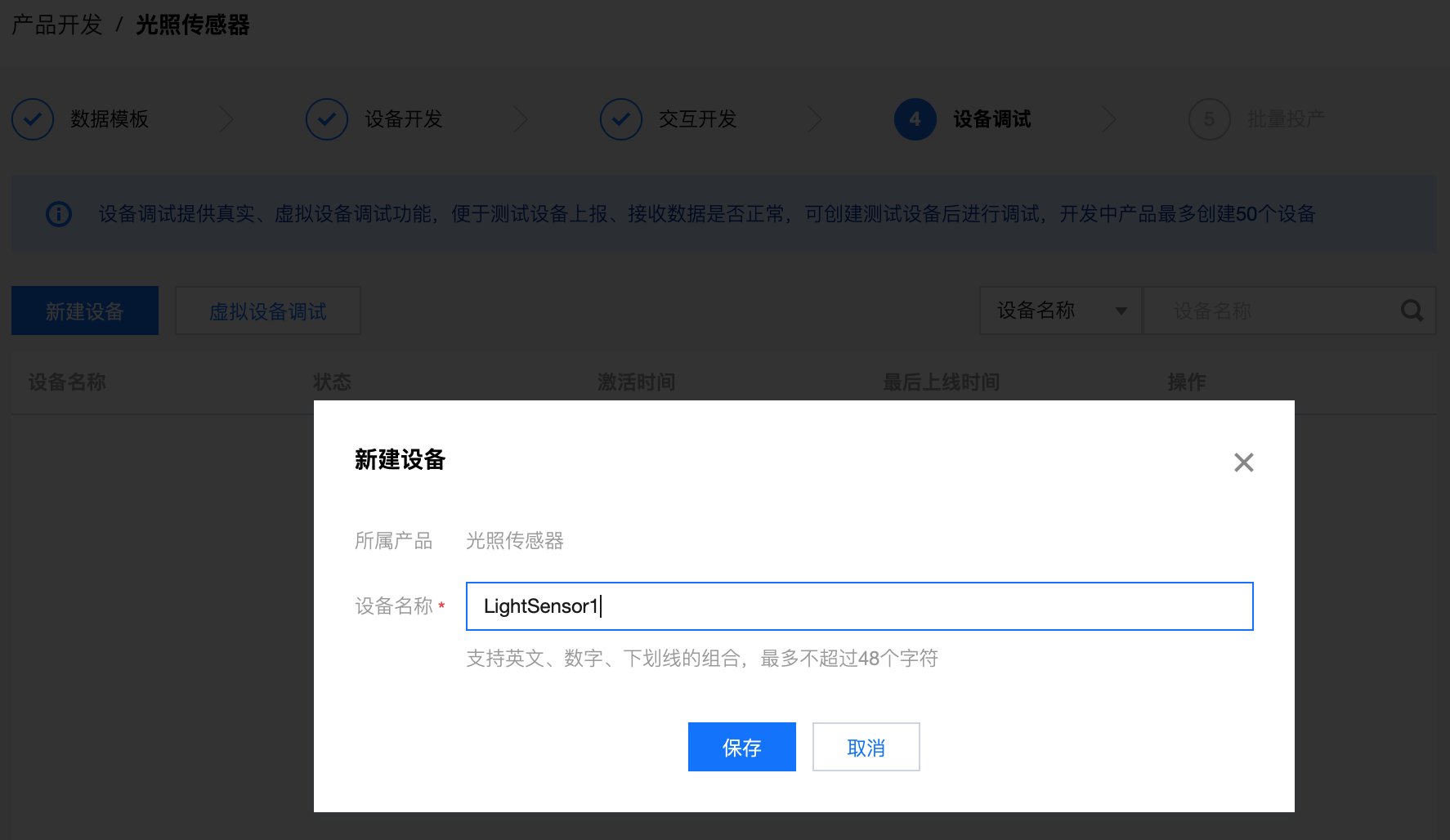Go to the 批量投产 step label
The height and width of the screenshot is (840, 1450).
(x=1286, y=119)
